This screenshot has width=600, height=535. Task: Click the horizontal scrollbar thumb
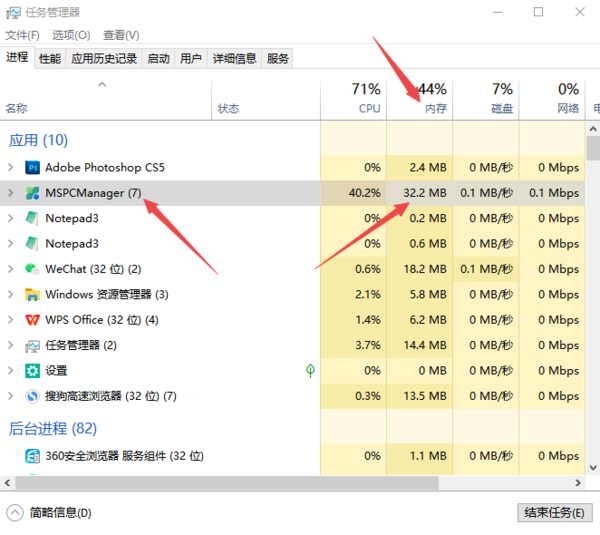click(x=227, y=483)
